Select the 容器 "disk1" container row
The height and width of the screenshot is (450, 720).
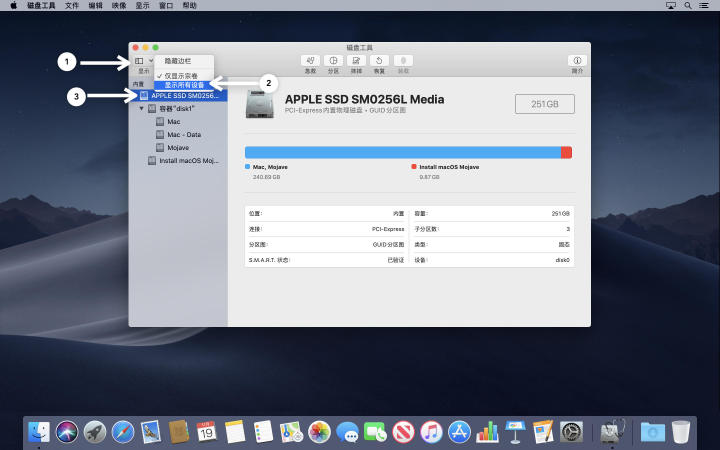(x=179, y=109)
